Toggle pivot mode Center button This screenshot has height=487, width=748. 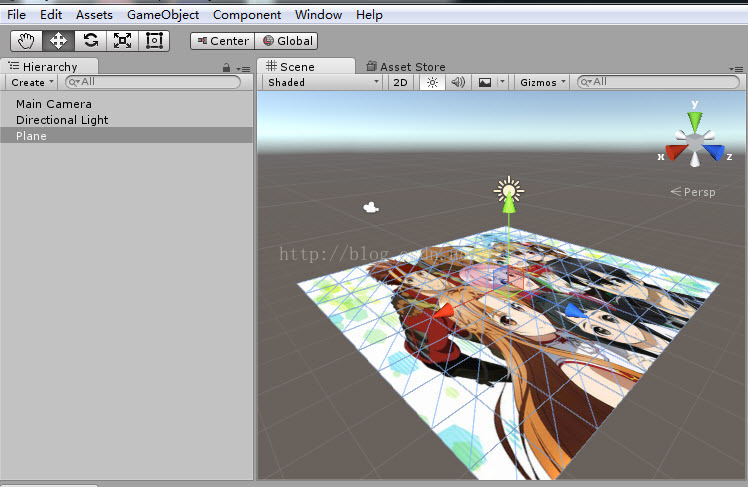[x=223, y=41]
